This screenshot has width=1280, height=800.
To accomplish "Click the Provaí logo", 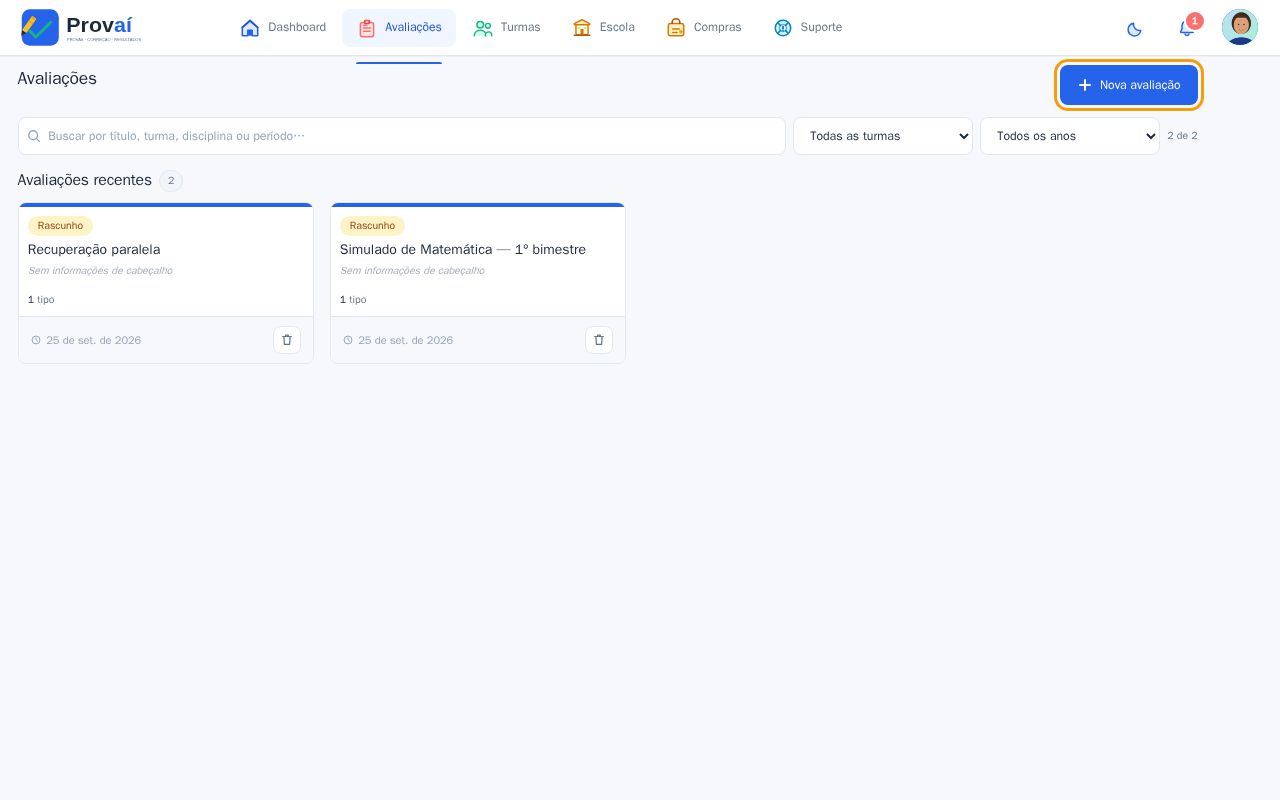I will pyautogui.click(x=81, y=27).
